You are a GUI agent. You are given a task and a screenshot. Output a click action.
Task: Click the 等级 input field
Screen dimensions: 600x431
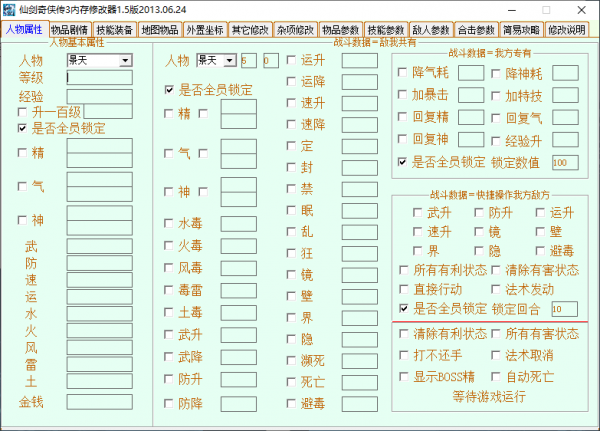click(99, 78)
